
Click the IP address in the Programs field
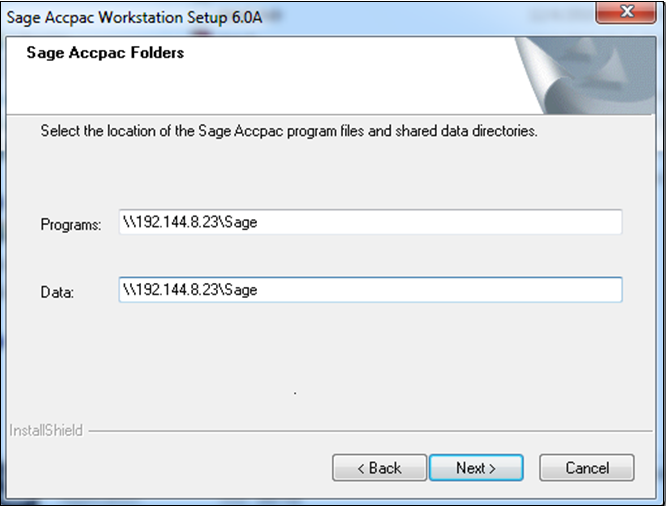point(178,222)
